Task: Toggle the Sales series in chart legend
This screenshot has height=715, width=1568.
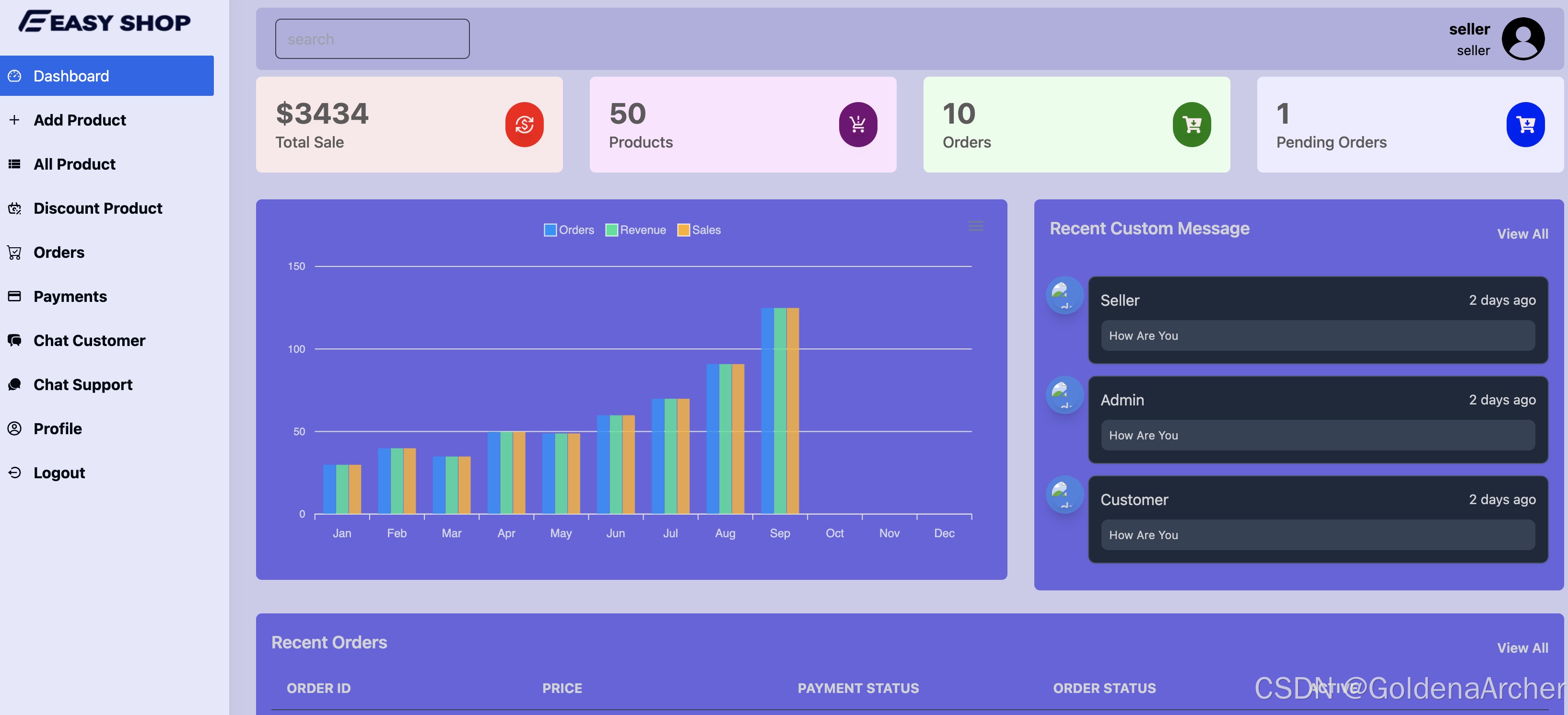Action: tap(699, 230)
